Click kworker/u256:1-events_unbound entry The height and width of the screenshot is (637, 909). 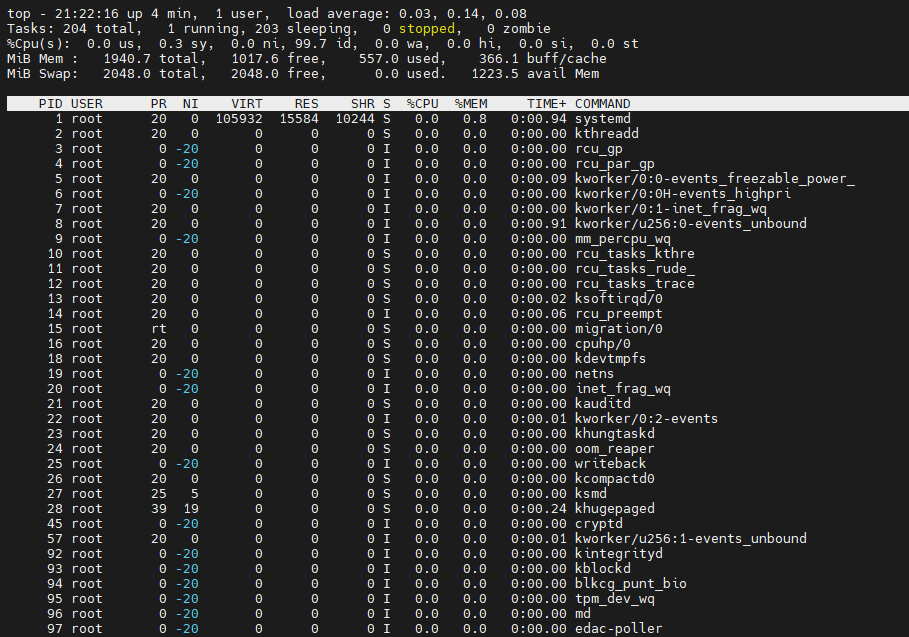[690, 539]
